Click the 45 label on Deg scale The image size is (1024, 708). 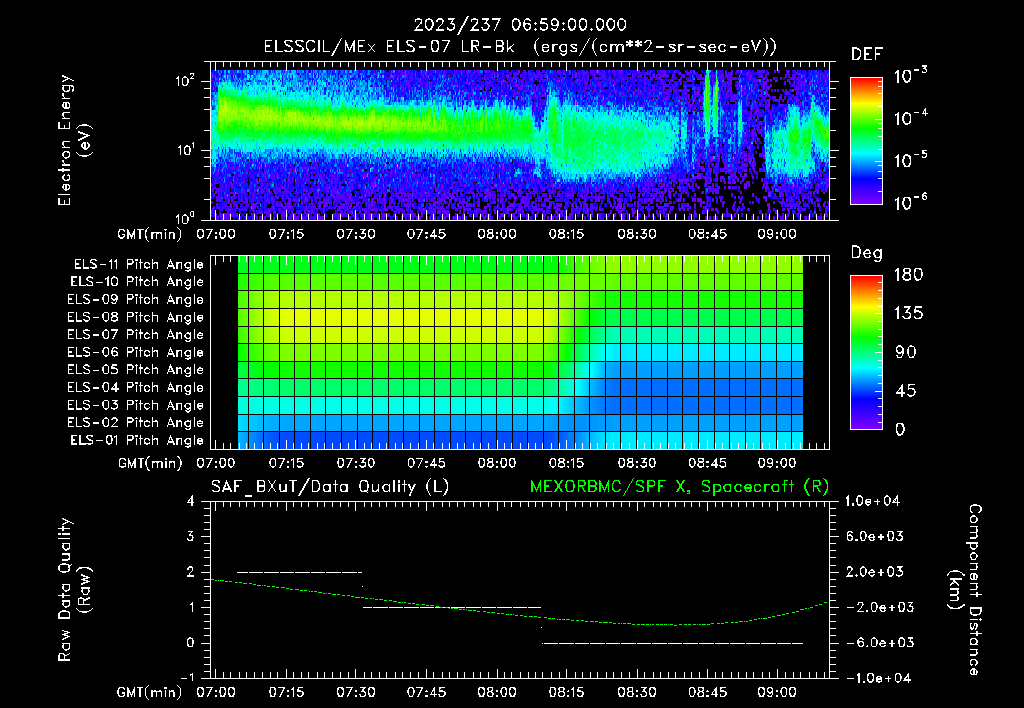(x=906, y=391)
